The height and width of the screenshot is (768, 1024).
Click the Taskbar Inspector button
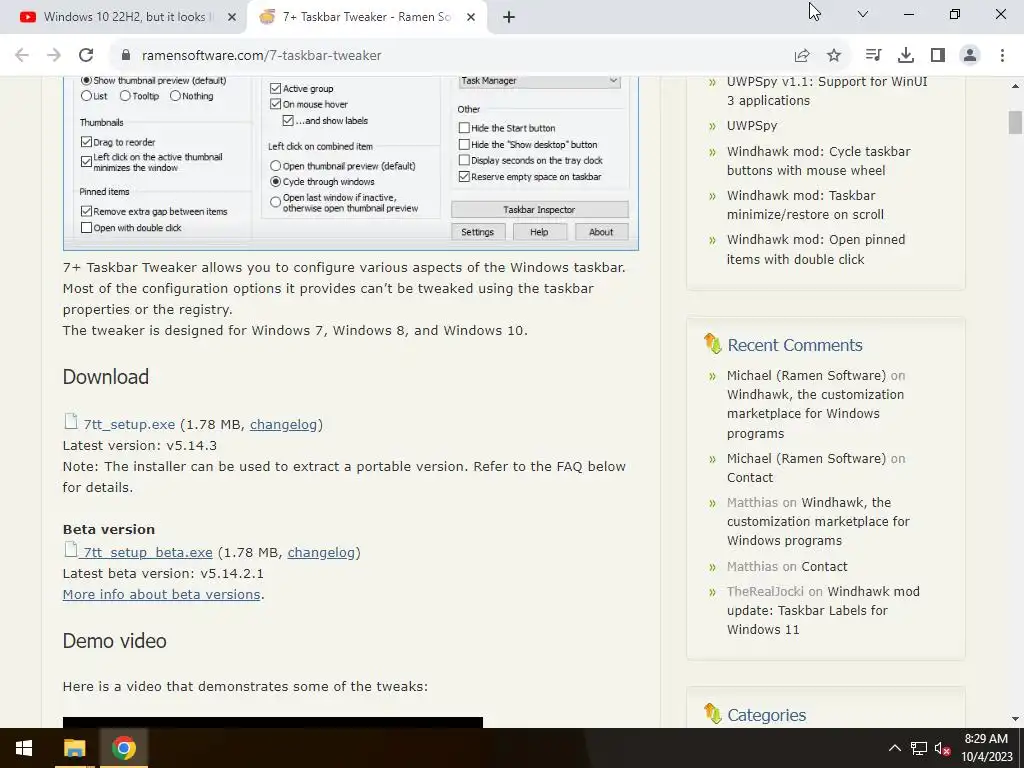pyautogui.click(x=539, y=210)
